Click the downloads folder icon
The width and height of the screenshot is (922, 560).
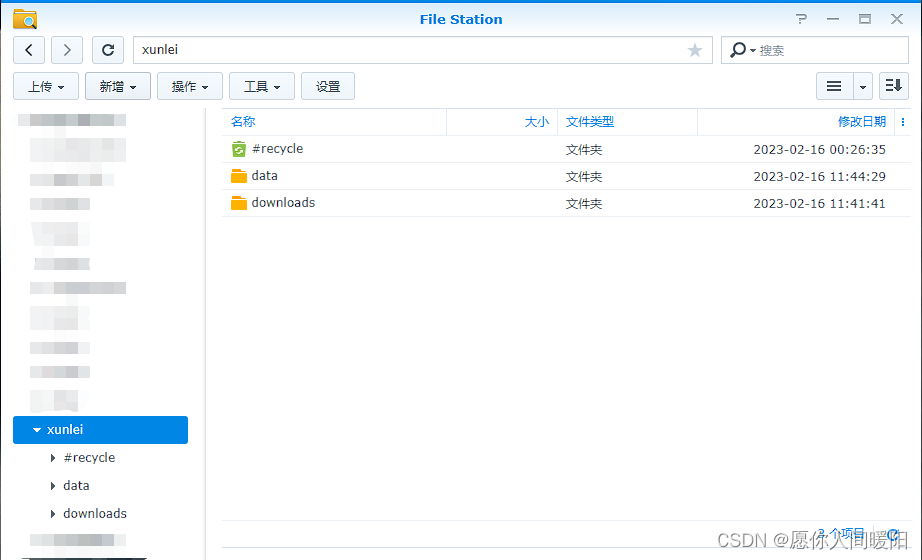coord(239,203)
